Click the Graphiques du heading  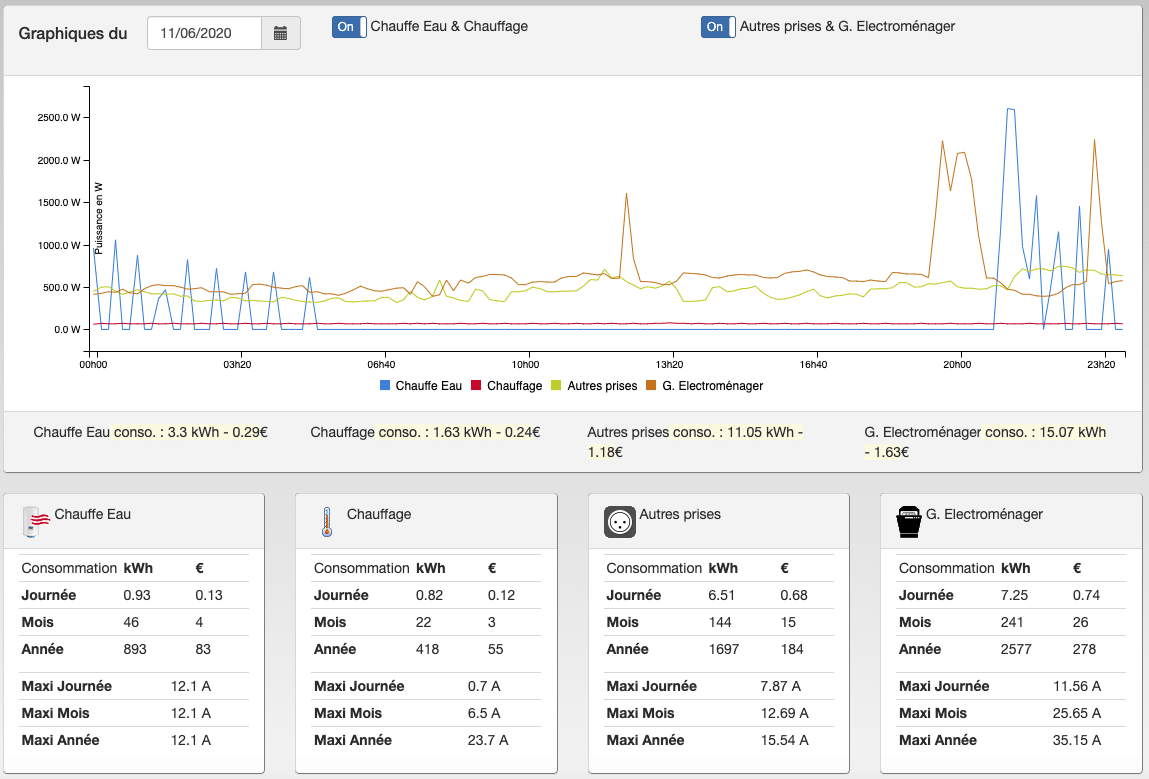click(x=73, y=34)
